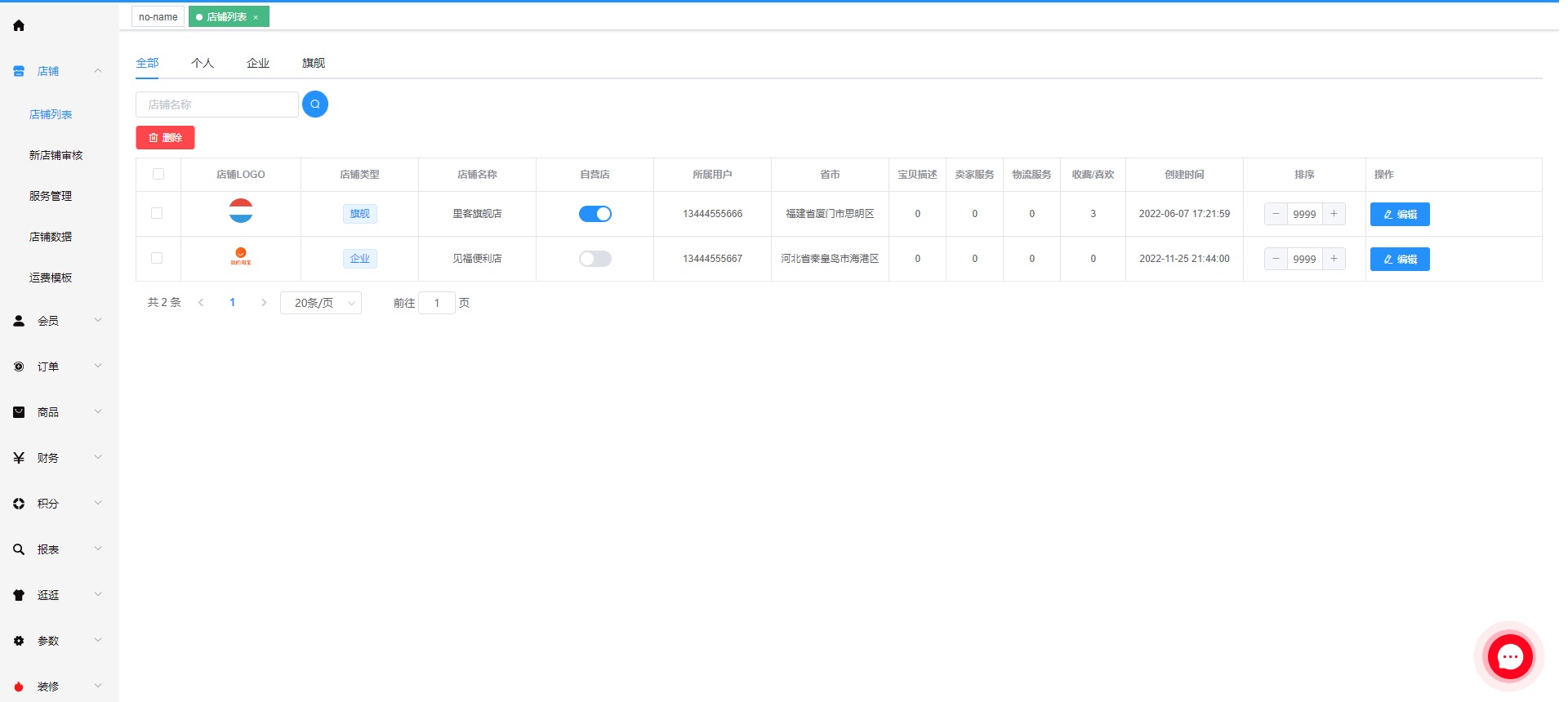This screenshot has width=1568, height=702.
Task: Click the blue search button icon
Action: (315, 104)
